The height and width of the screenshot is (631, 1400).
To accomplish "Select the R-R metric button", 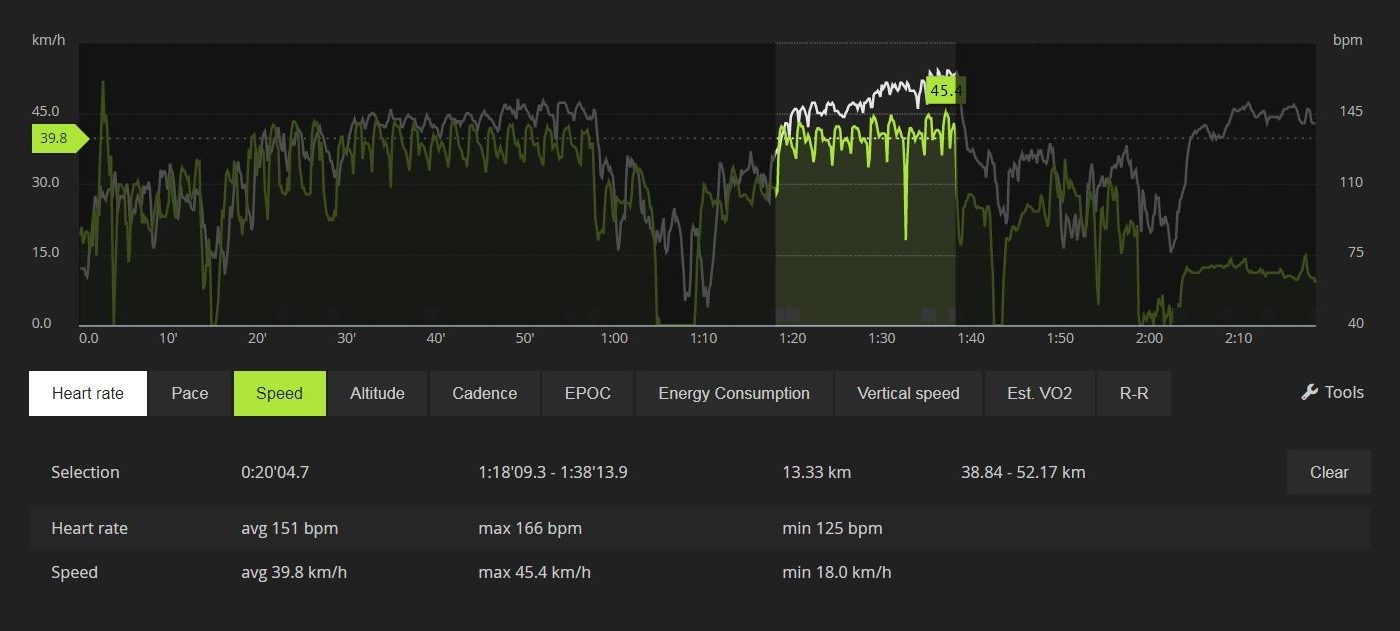I will tap(1133, 393).
